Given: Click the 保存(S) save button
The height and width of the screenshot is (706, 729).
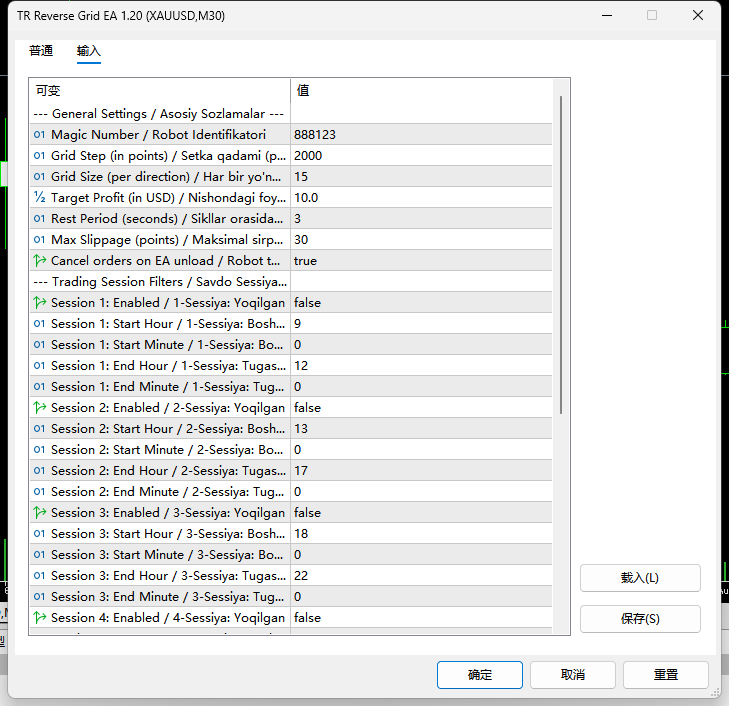Looking at the screenshot, I should pos(640,619).
